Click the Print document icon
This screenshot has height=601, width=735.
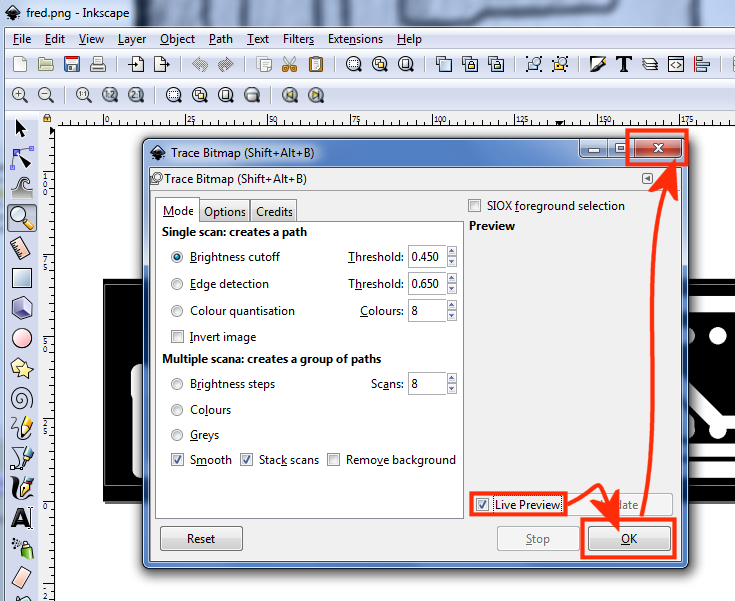(x=98, y=65)
